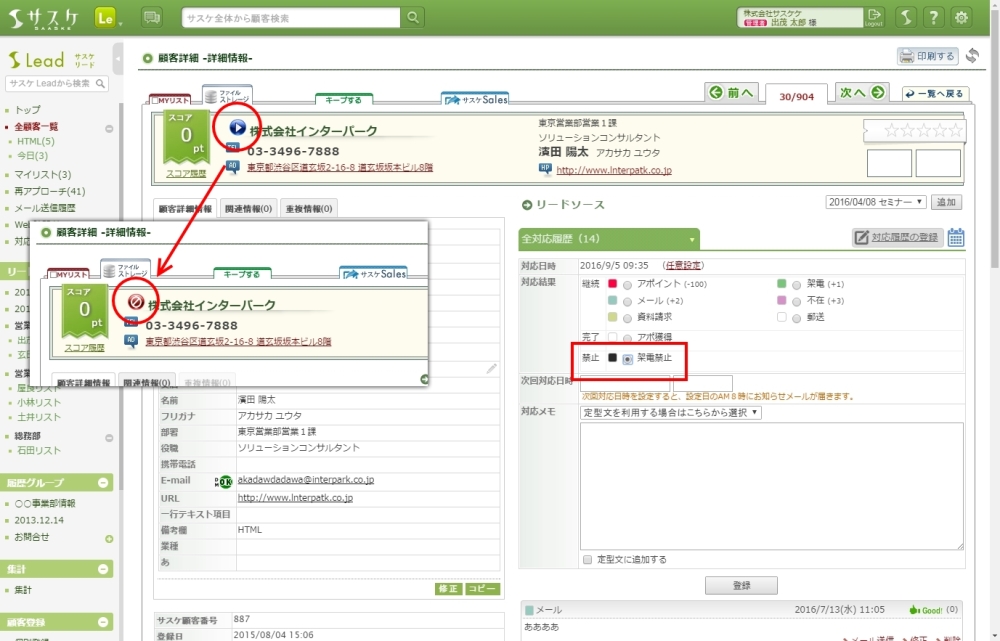The height and width of the screenshot is (641, 1000).
Task: Click the blue play status icon by company name
Action: point(237,128)
